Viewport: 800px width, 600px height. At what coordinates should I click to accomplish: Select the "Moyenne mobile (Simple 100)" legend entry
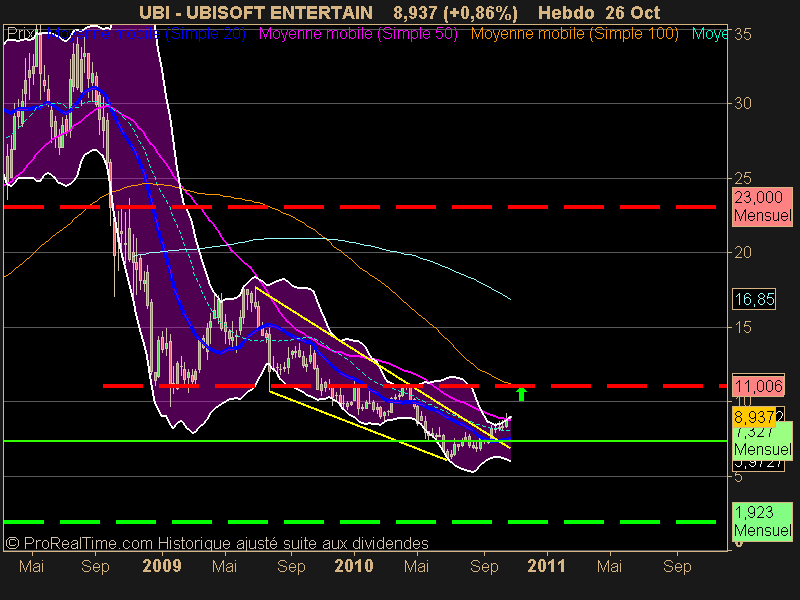[x=574, y=34]
